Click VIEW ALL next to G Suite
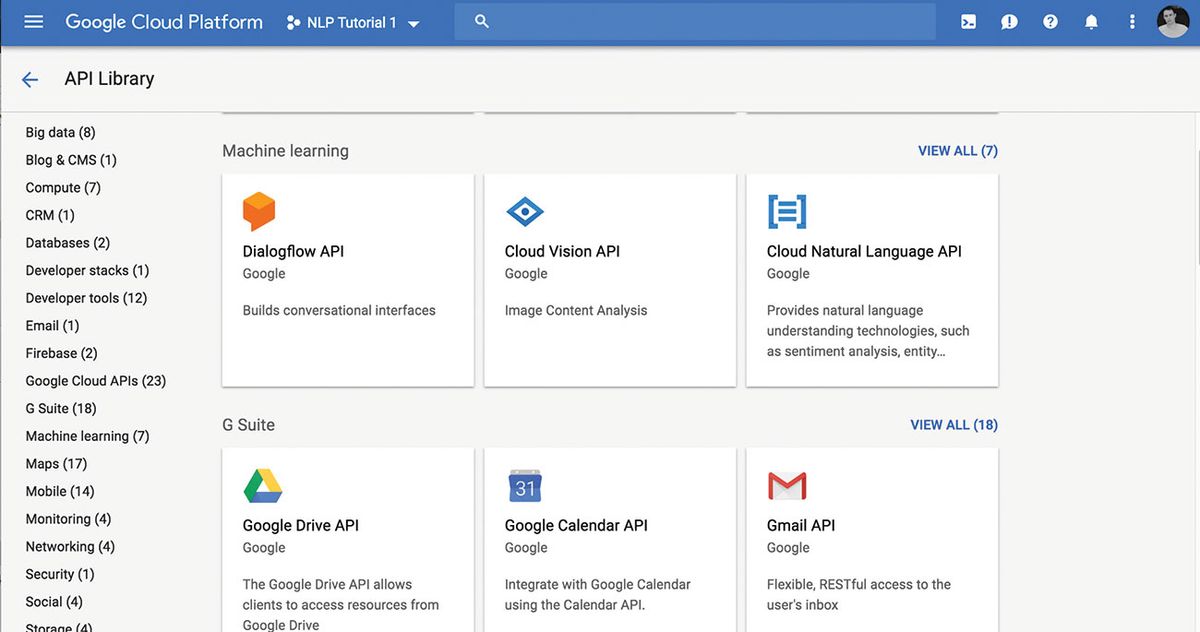This screenshot has height=632, width=1200. [x=954, y=424]
